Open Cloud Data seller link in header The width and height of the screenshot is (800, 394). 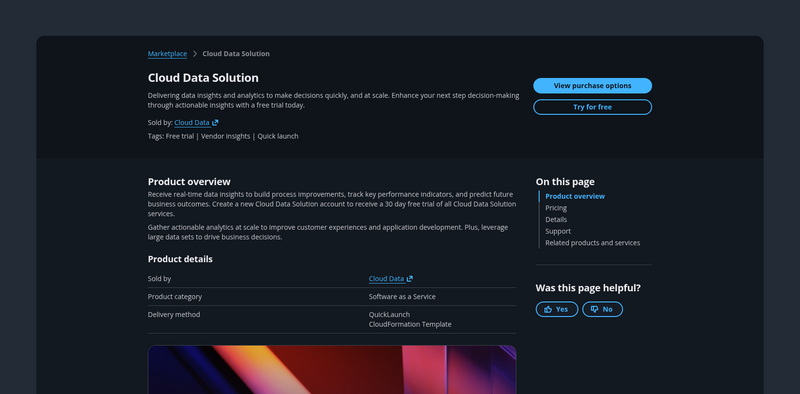[x=192, y=122]
